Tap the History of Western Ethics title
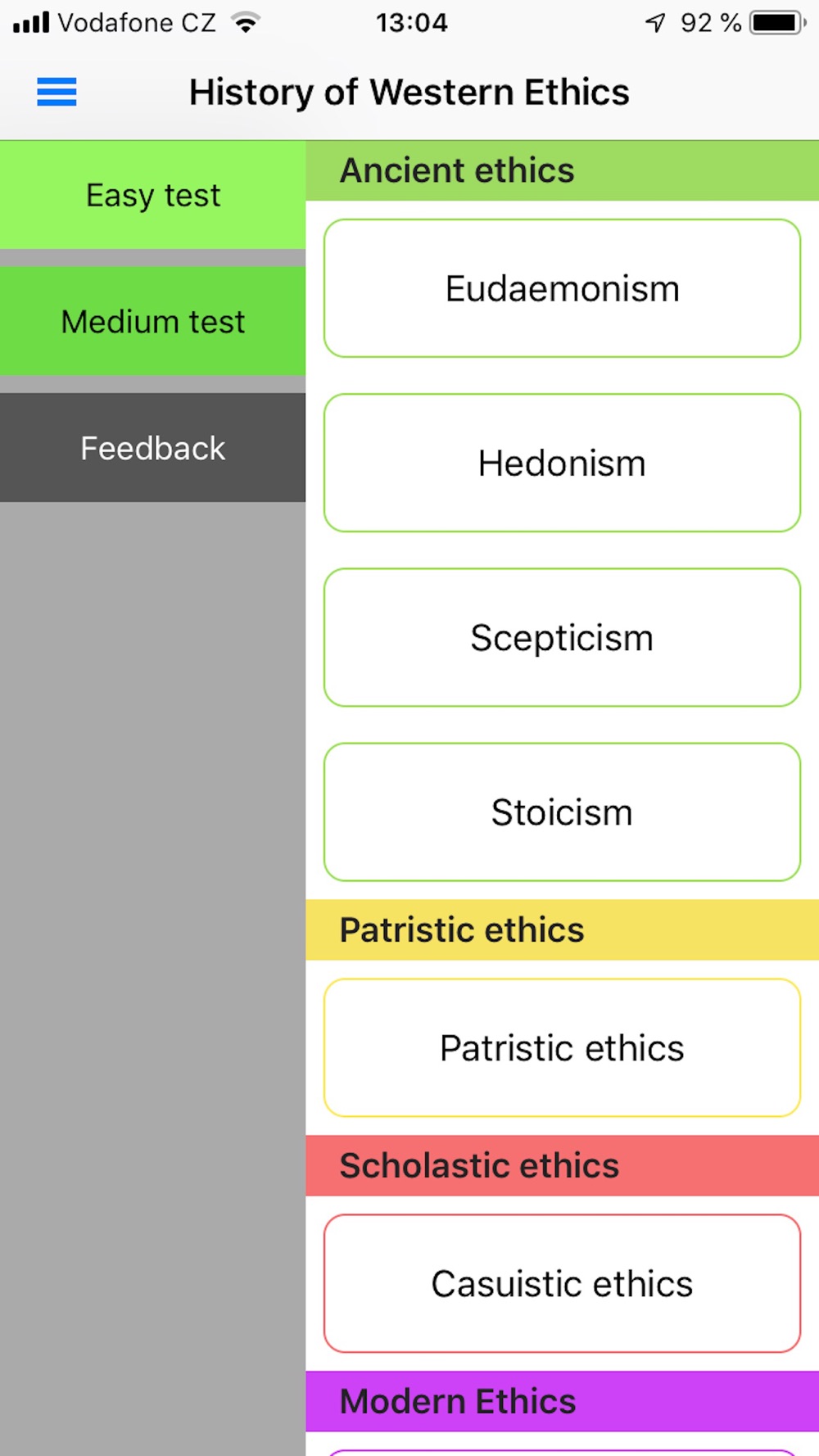 (409, 92)
